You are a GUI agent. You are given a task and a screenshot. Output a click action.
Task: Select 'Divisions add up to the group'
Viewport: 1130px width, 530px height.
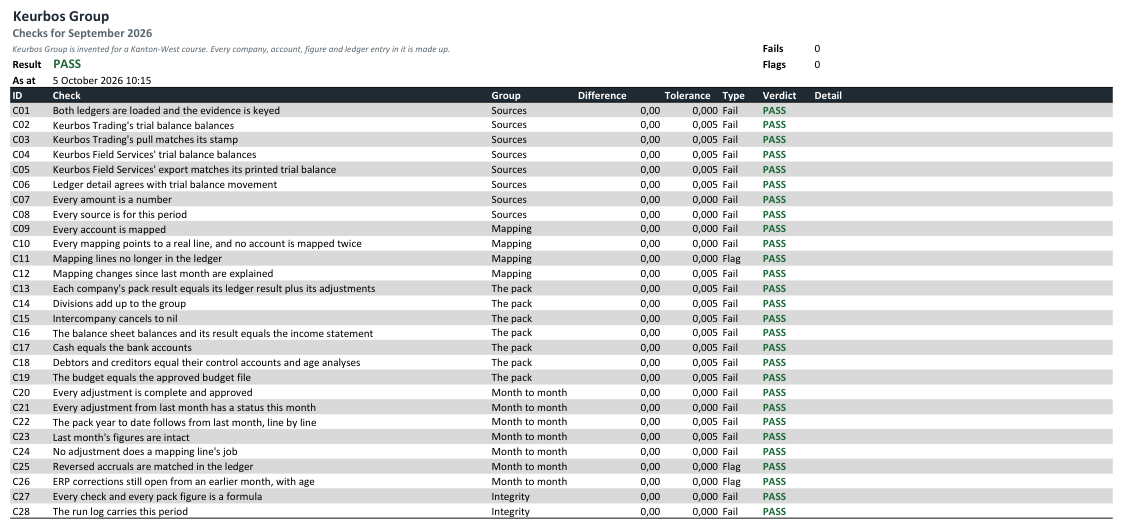(x=119, y=304)
